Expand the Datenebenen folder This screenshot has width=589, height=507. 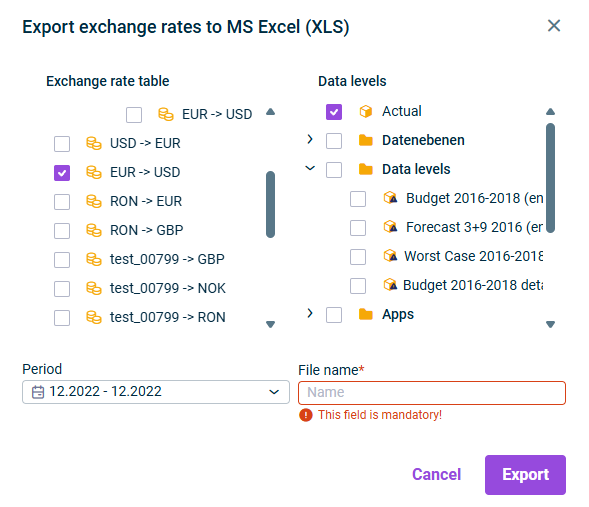(x=310, y=139)
